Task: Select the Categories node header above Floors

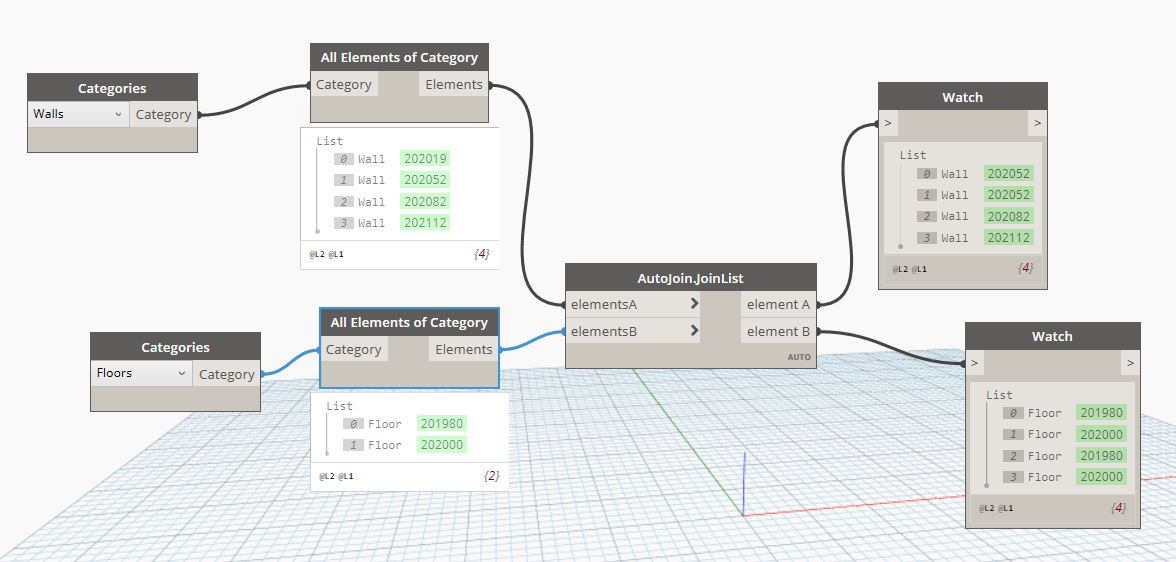Action: (x=175, y=347)
